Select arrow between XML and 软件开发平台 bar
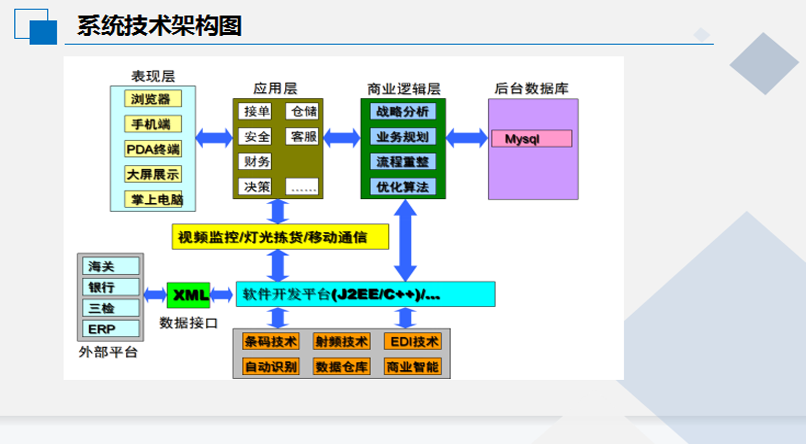This screenshot has height=444, width=806. click(x=222, y=295)
